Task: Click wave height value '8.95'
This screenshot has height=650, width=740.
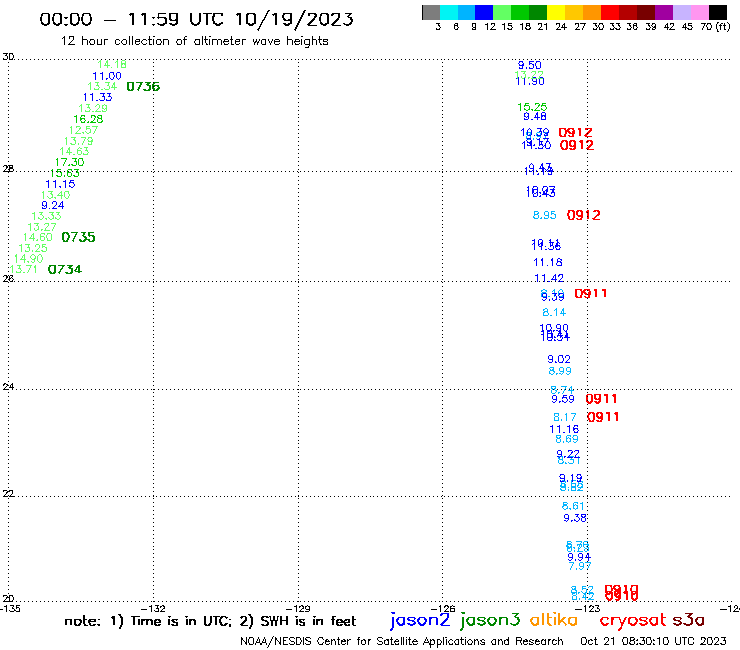Action: pos(545,215)
